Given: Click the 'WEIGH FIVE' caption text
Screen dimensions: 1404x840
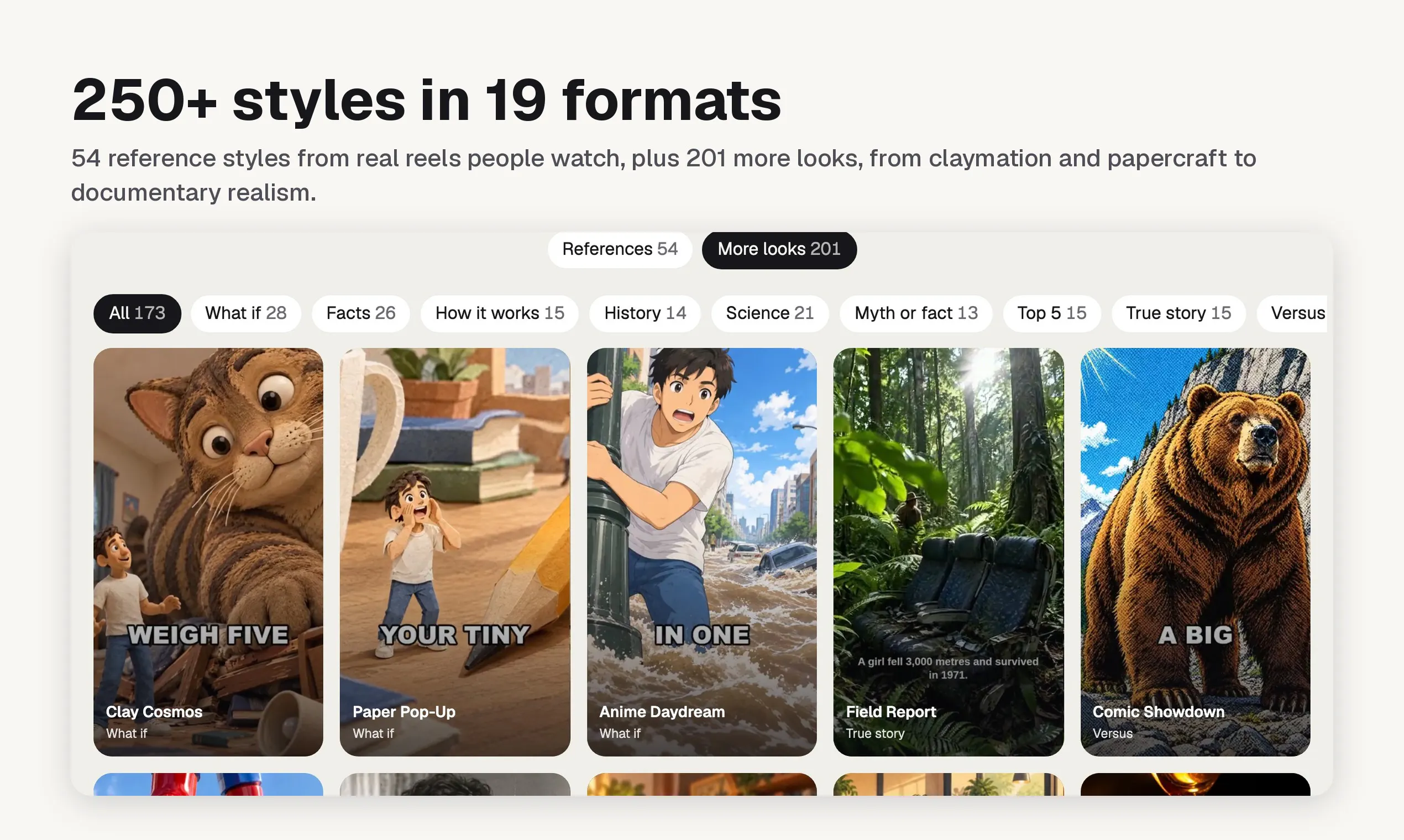Looking at the screenshot, I should click(x=208, y=635).
